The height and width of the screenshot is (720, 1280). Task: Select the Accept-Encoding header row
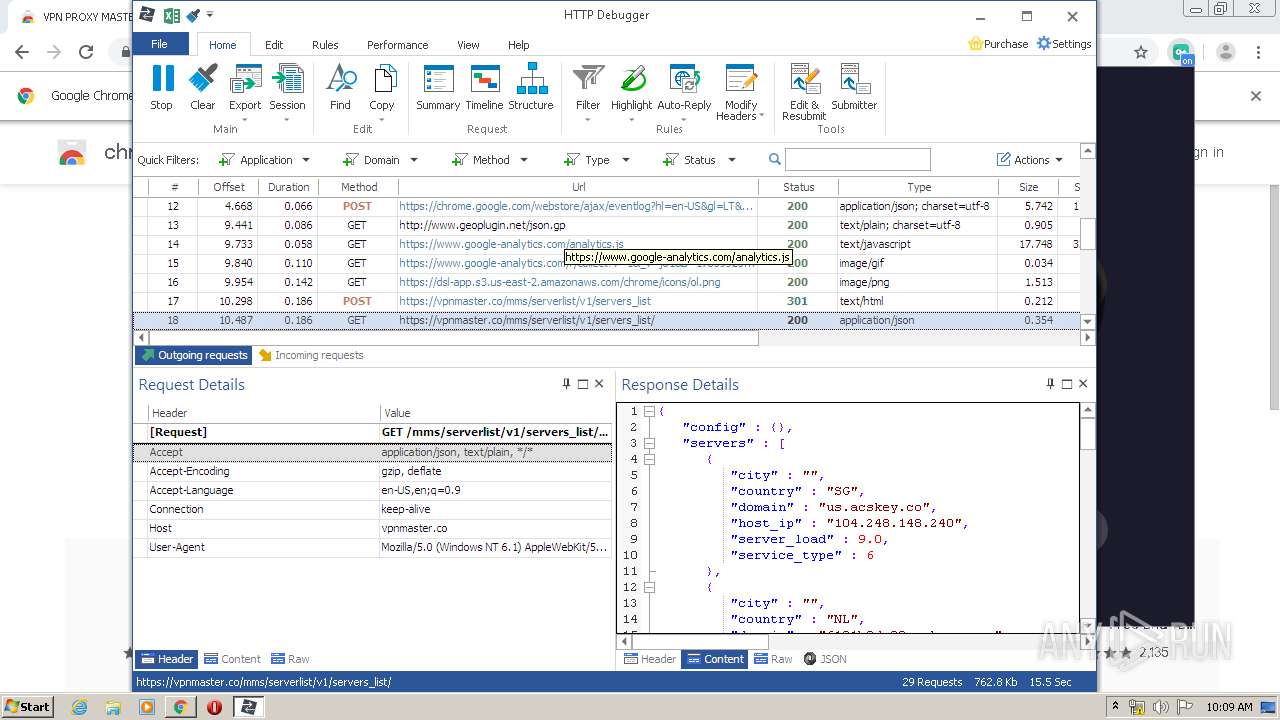pyautogui.click(x=372, y=472)
